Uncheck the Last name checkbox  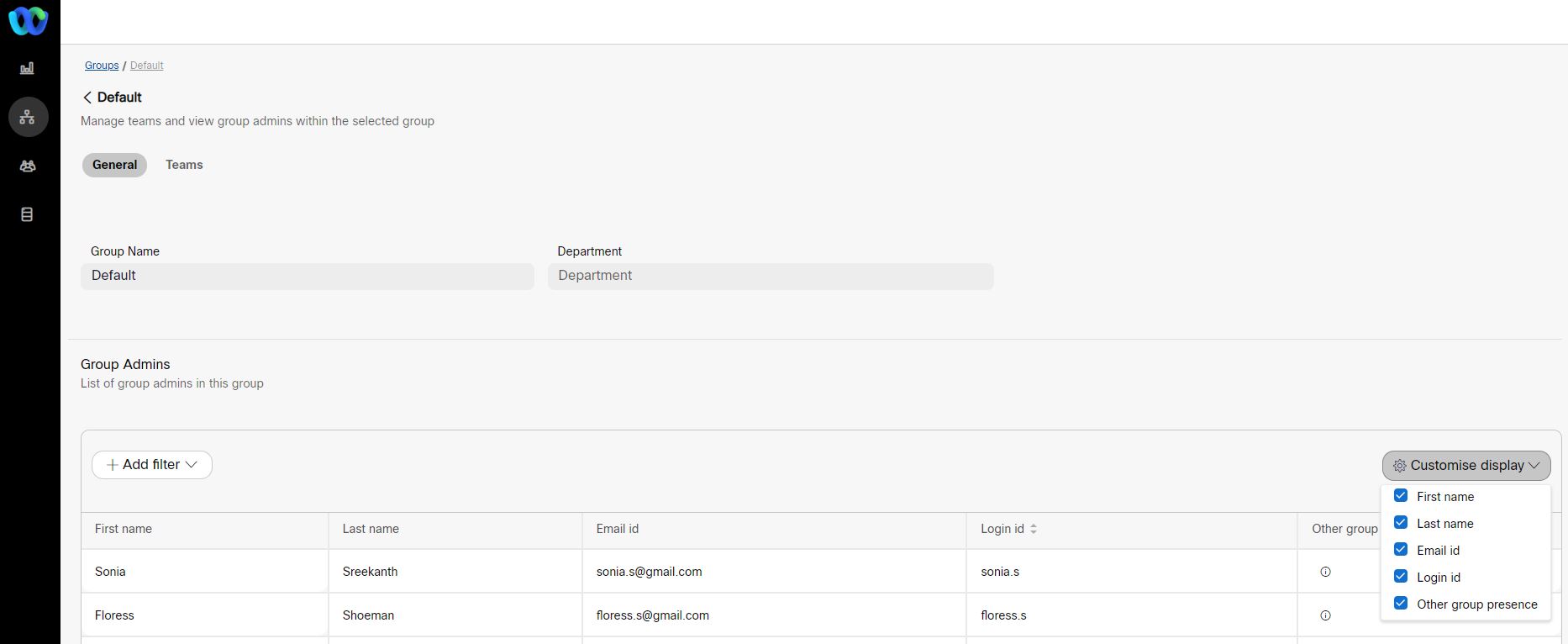coord(1401,522)
